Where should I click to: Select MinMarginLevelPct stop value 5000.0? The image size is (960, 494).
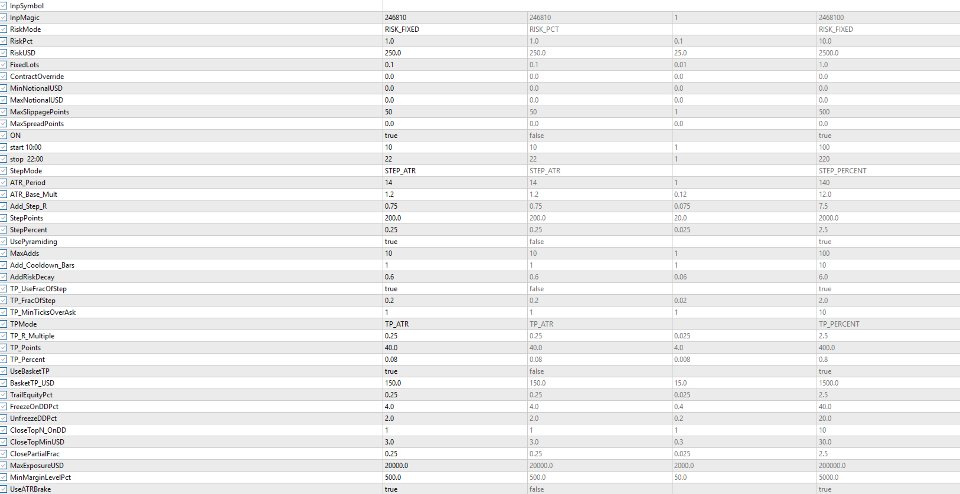click(888, 477)
